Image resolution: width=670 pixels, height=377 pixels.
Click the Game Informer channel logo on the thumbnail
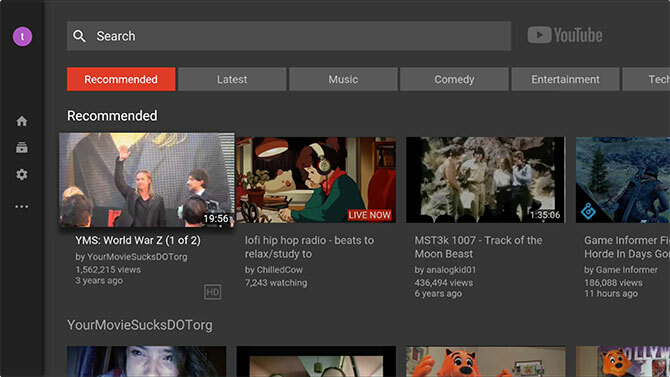(x=588, y=211)
